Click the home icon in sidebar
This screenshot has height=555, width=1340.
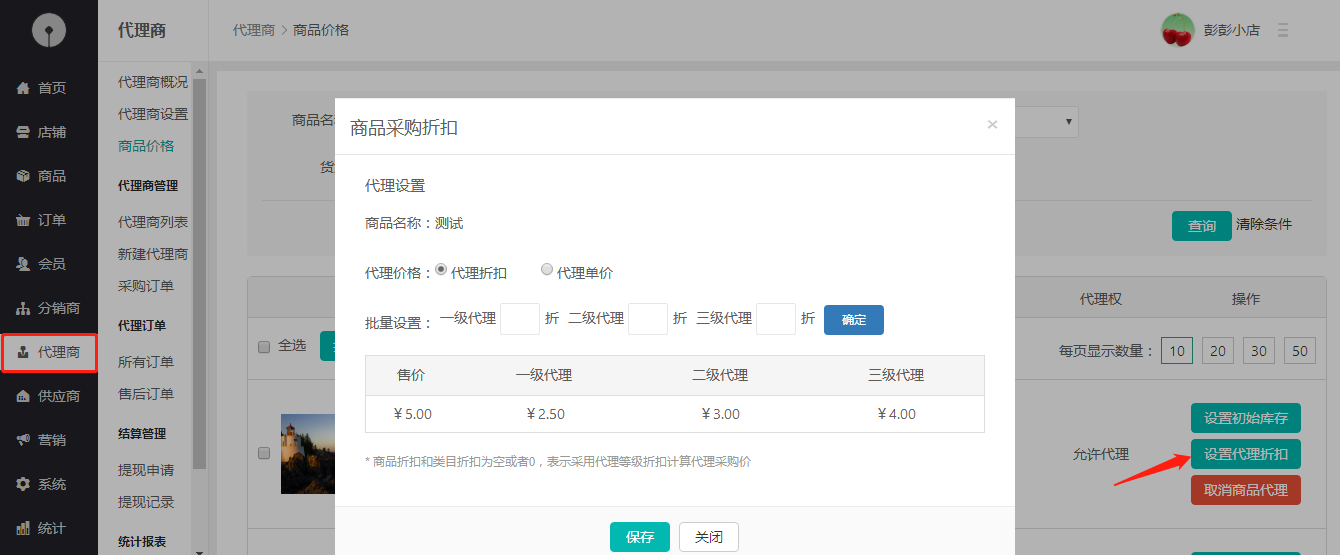pos(23,88)
